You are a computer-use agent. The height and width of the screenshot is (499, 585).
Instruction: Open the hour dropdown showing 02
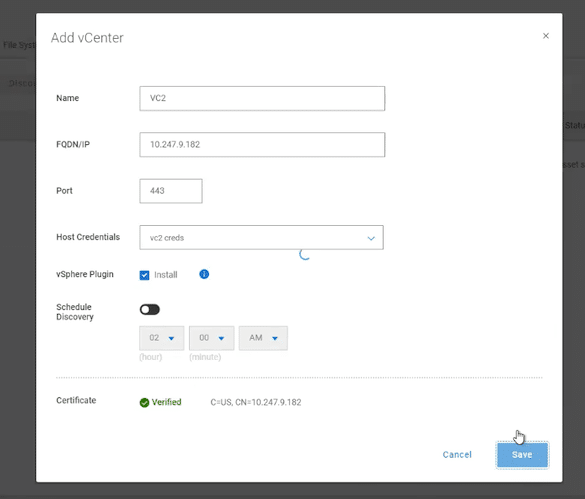tap(162, 338)
